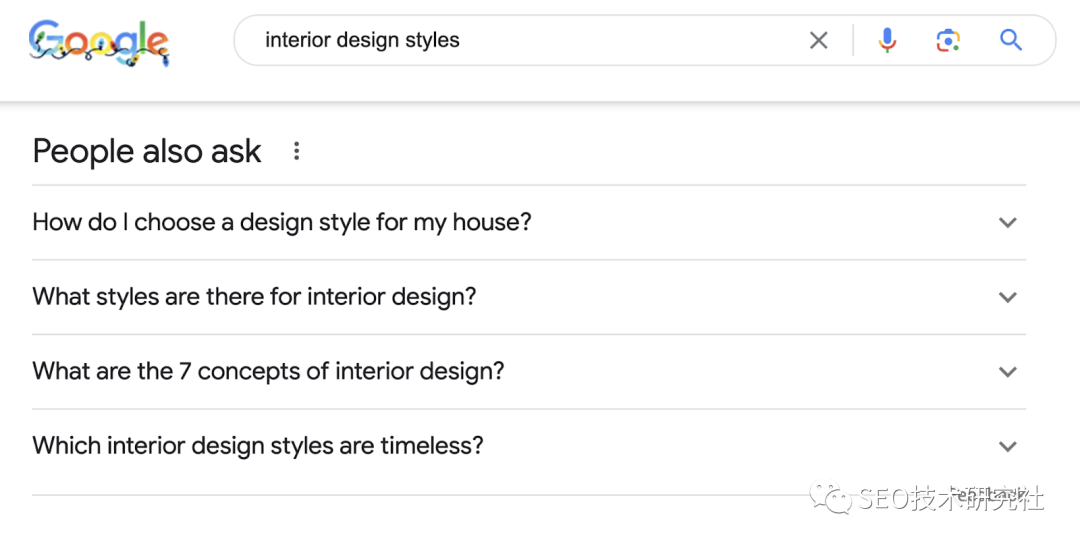
Task: Expand the chevron for the 7 concepts question
Action: point(1008,372)
